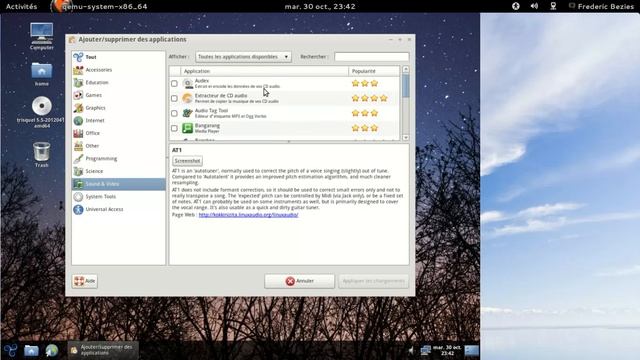The width and height of the screenshot is (640, 360).
Task: Open the accessibility icon in top bar
Action: pos(516,6)
